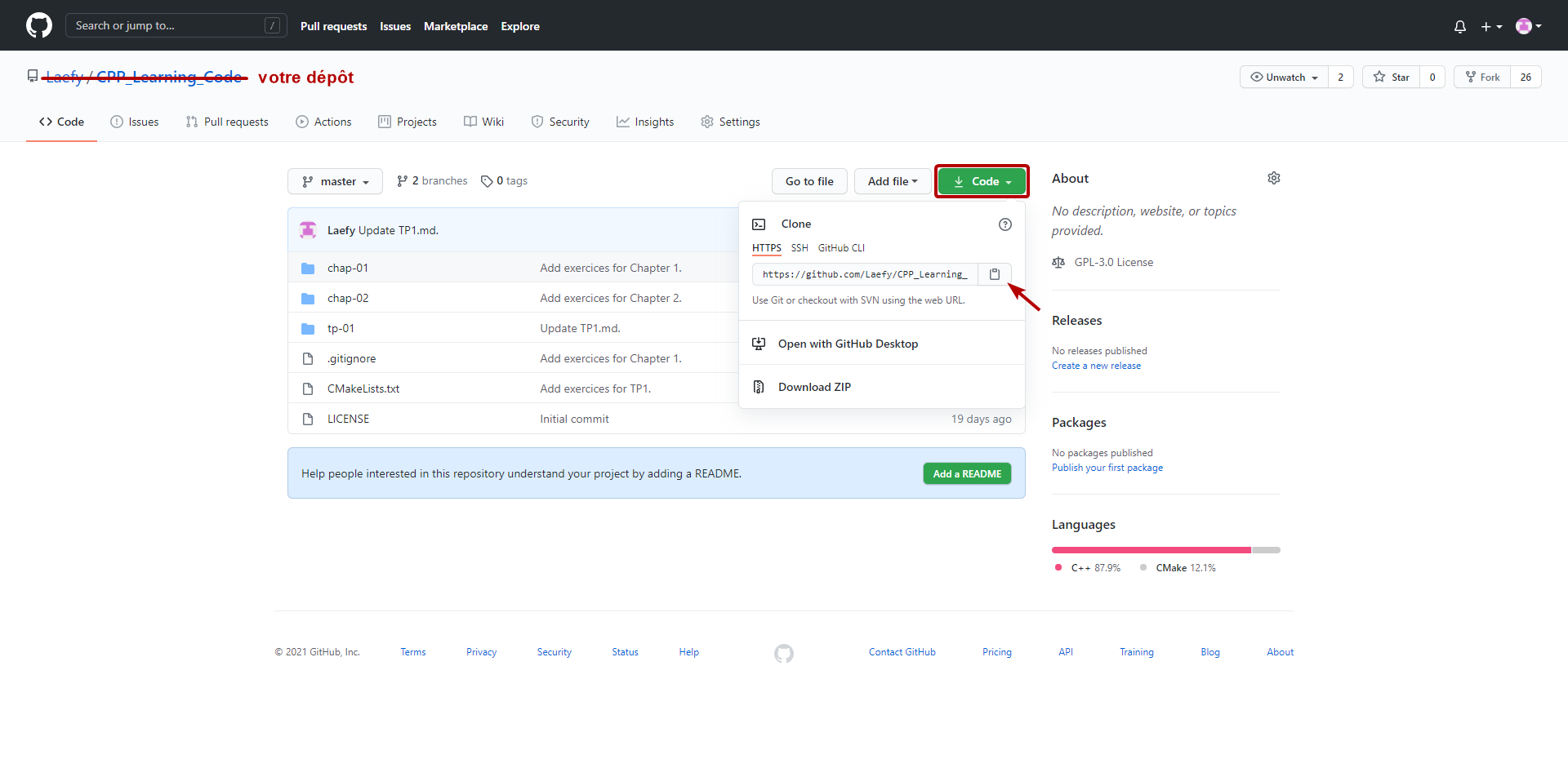Screen dimensions: 1568x768
Task: Open Contact GitHub in the footer
Action: [x=902, y=652]
